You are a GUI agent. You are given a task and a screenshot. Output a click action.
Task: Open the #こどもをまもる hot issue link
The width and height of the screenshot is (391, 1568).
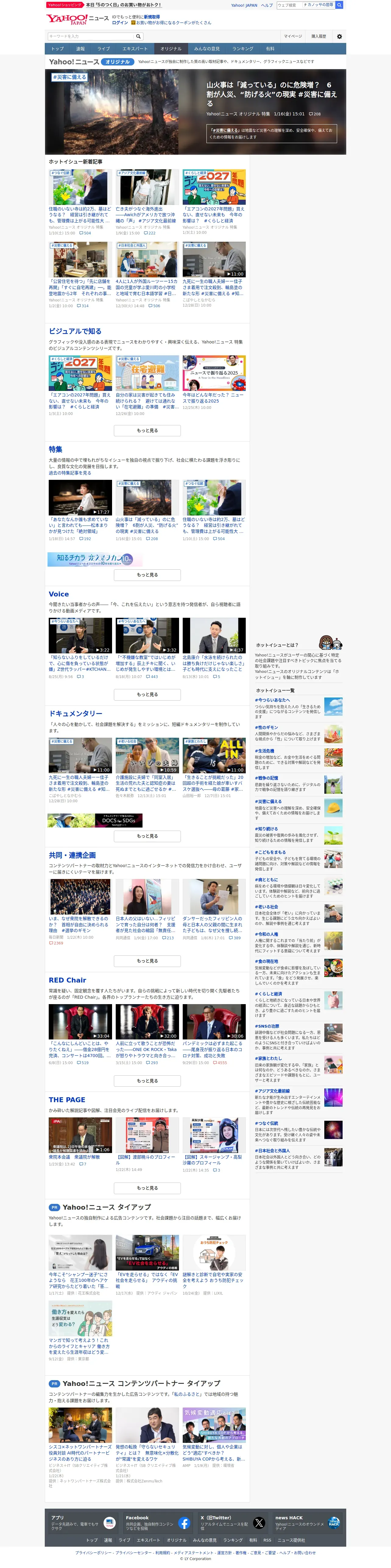pos(270,852)
